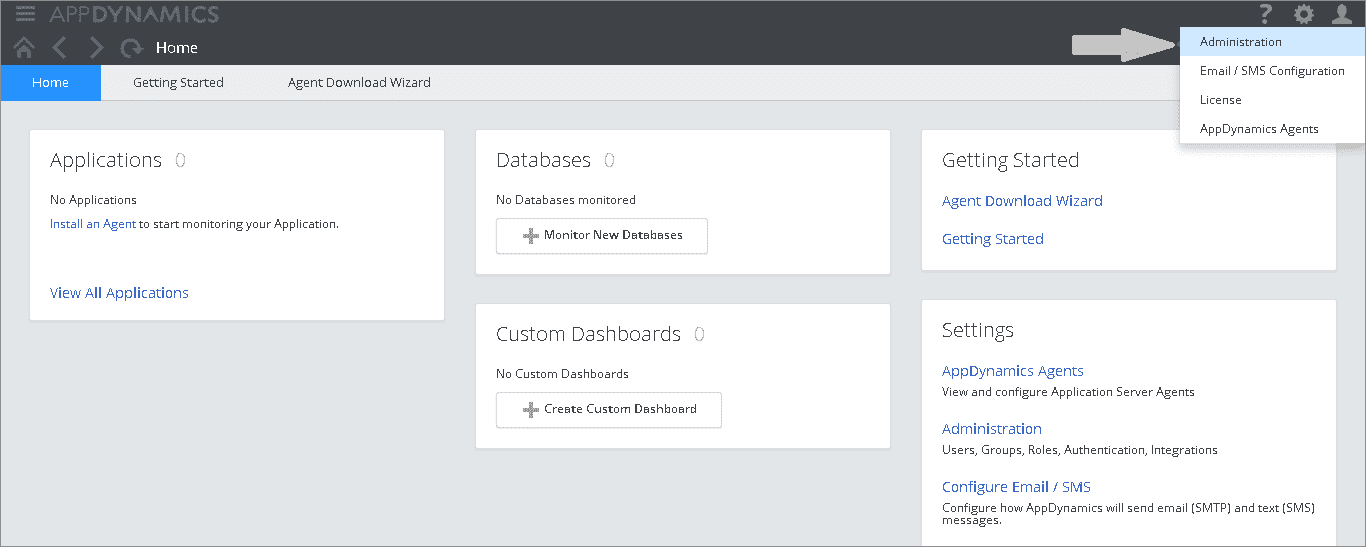The image size is (1366, 547).
Task: Go back with the left arrow icon
Action: point(60,47)
